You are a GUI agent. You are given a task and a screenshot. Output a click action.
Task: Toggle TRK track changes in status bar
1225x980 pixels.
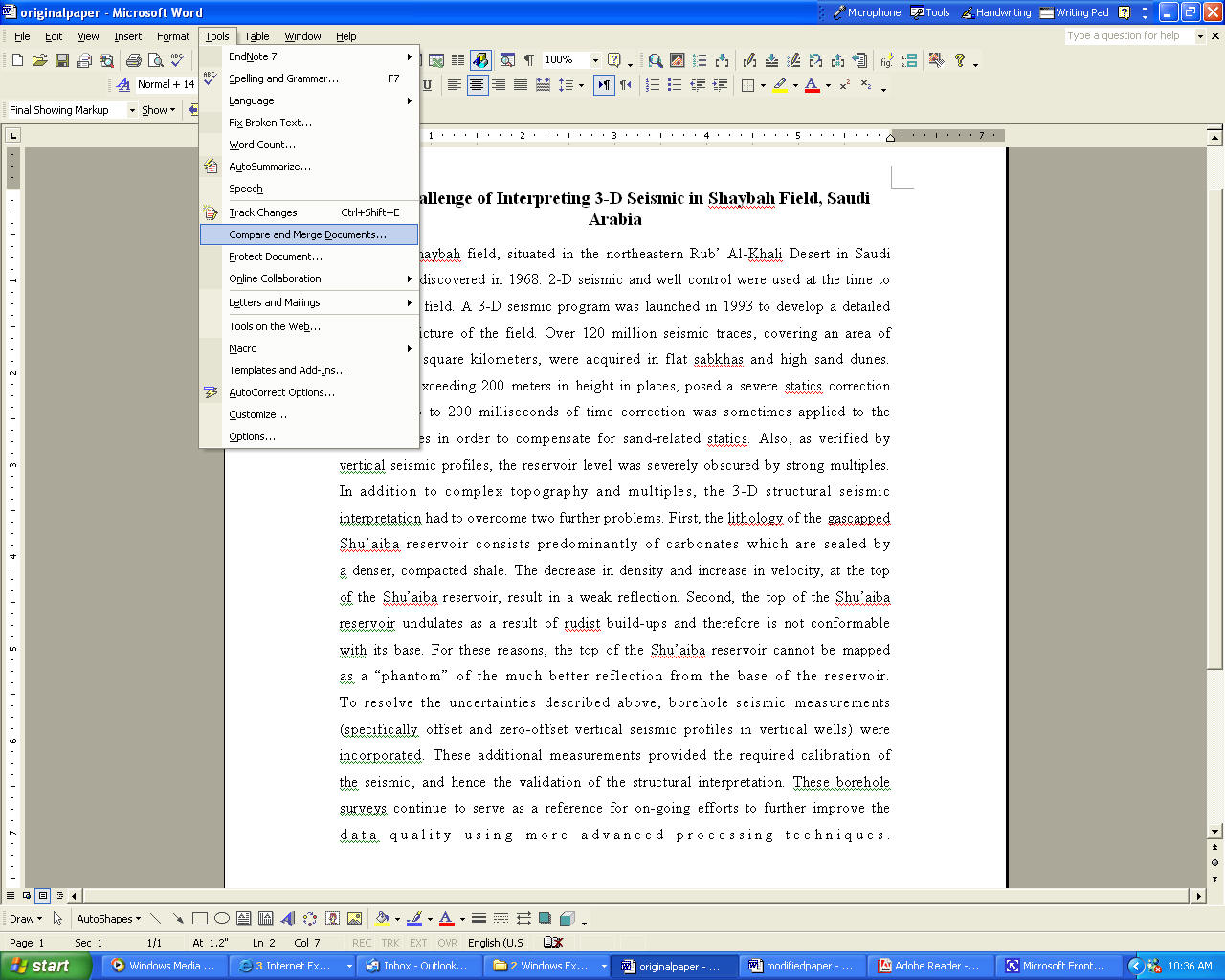tap(390, 943)
